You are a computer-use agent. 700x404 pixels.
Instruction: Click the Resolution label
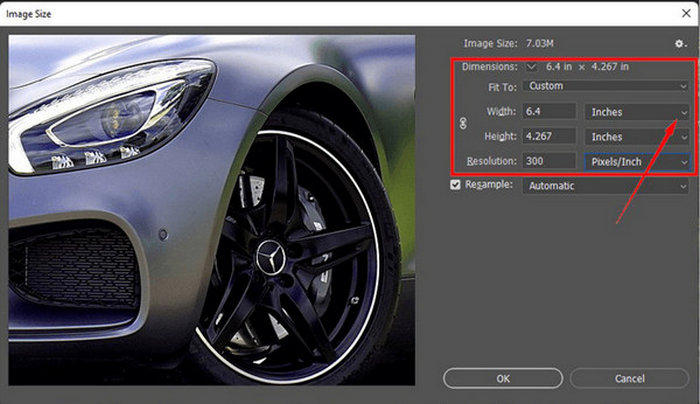(x=491, y=161)
